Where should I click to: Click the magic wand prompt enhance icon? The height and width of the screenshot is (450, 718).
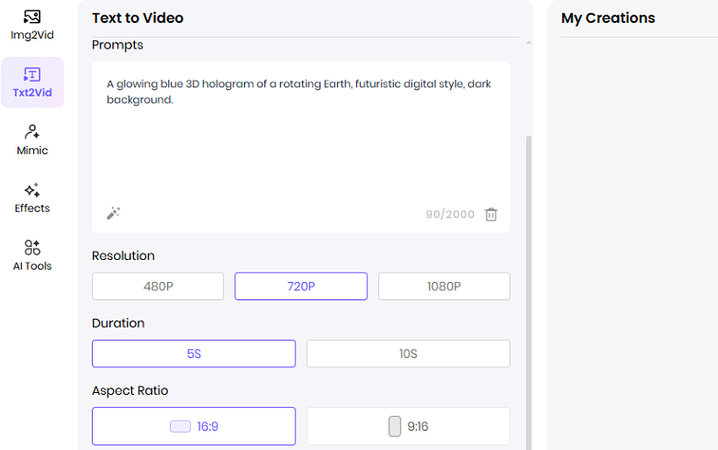[113, 213]
